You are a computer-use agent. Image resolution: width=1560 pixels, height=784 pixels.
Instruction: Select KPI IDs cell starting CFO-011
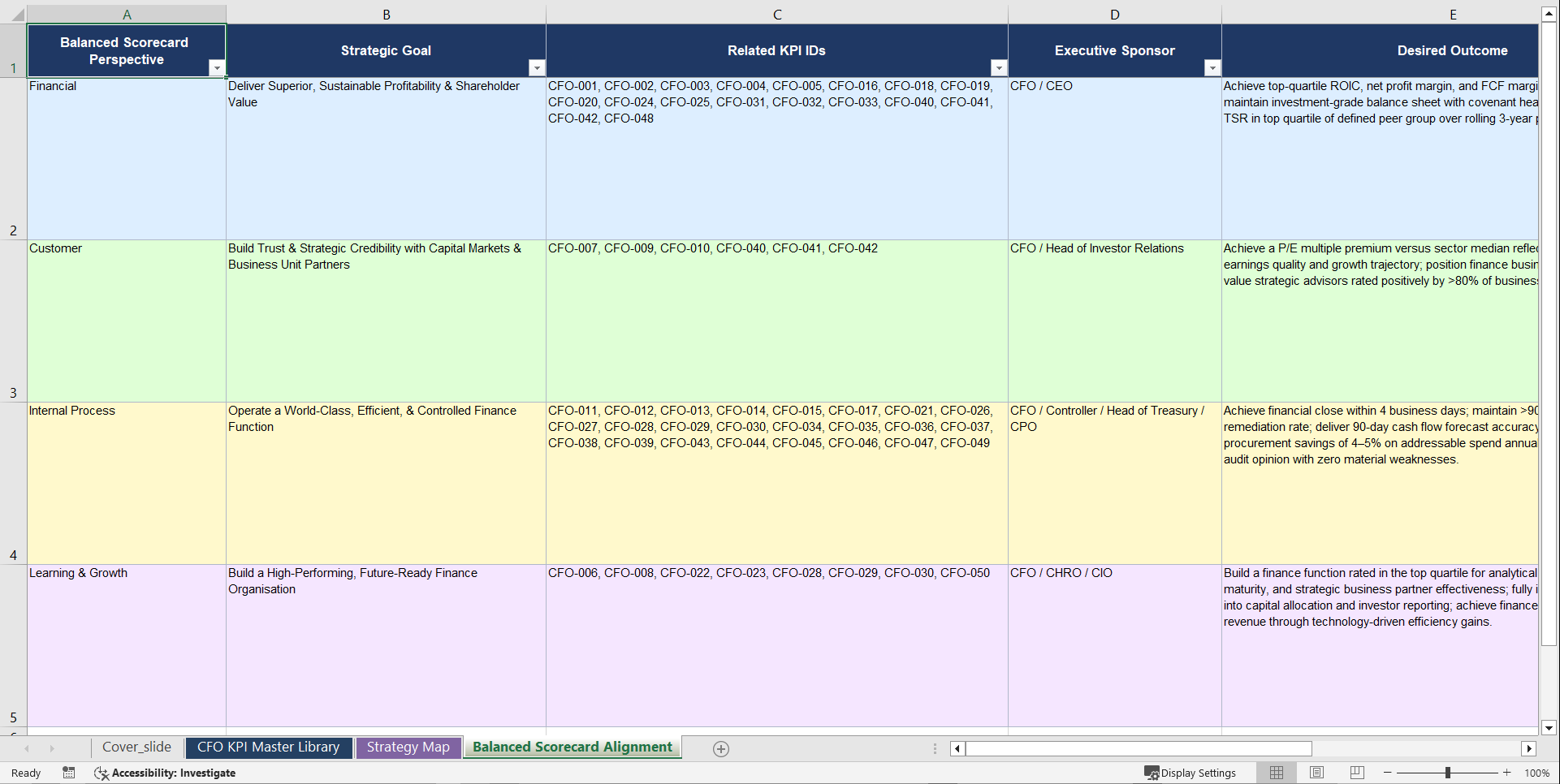pyautogui.click(x=777, y=483)
